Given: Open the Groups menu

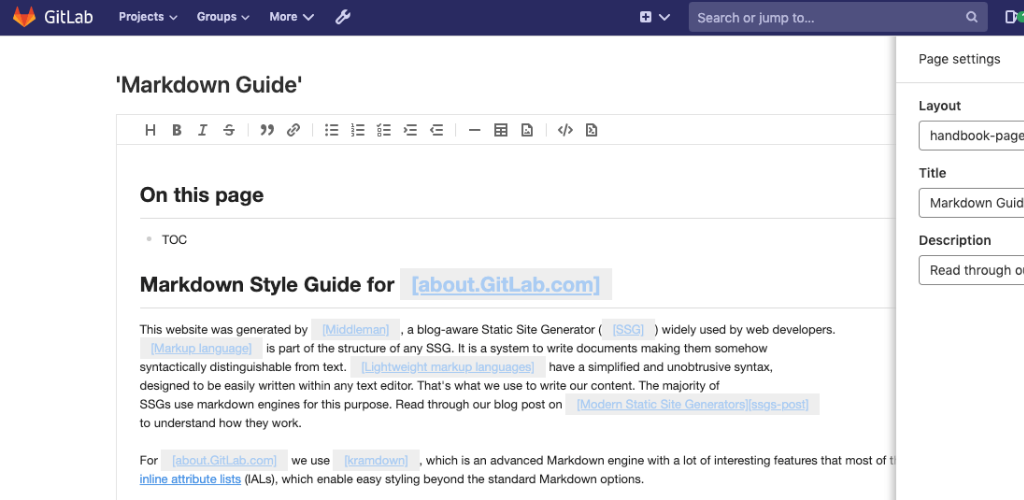Looking at the screenshot, I should (x=223, y=17).
